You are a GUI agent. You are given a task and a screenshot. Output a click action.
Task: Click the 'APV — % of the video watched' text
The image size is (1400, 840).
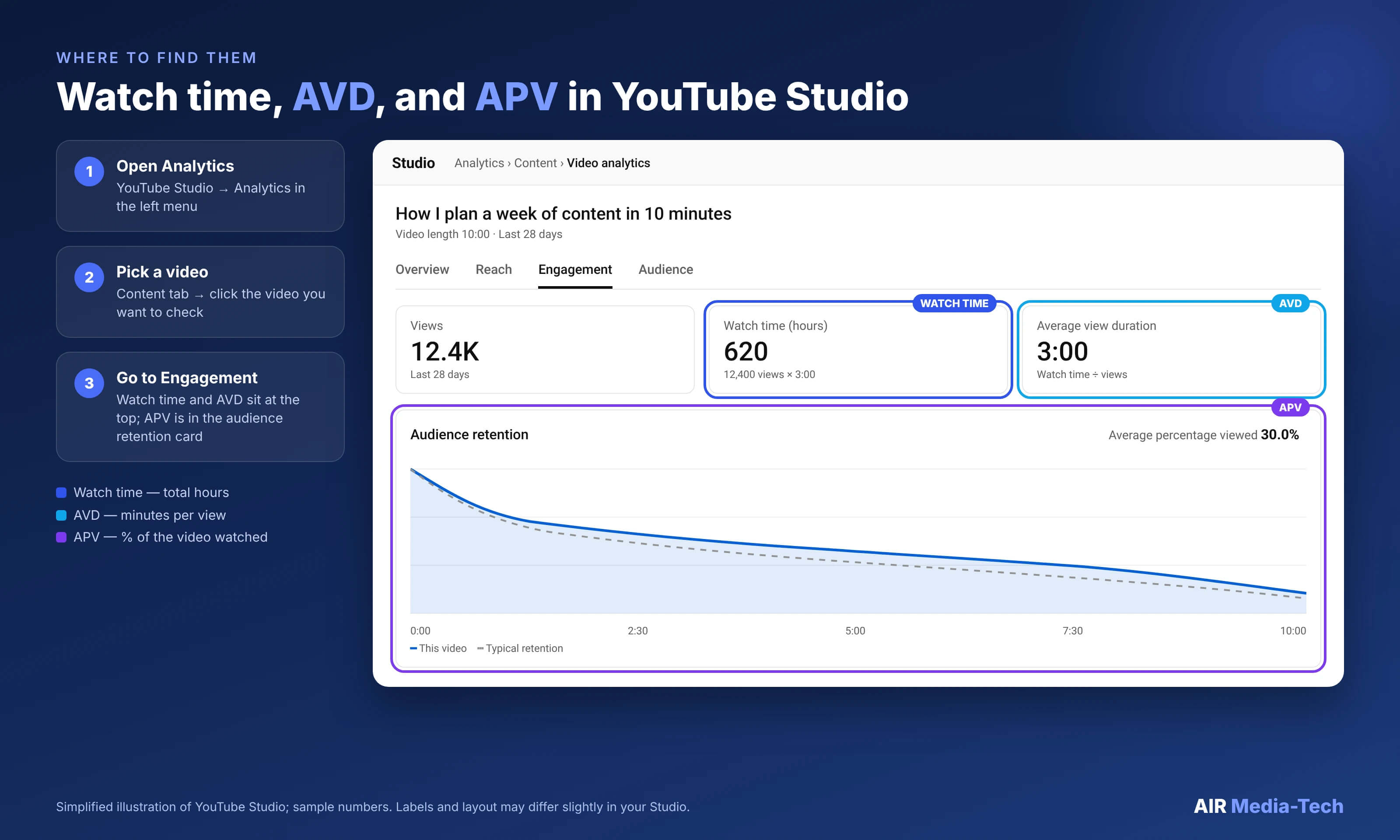pos(170,537)
